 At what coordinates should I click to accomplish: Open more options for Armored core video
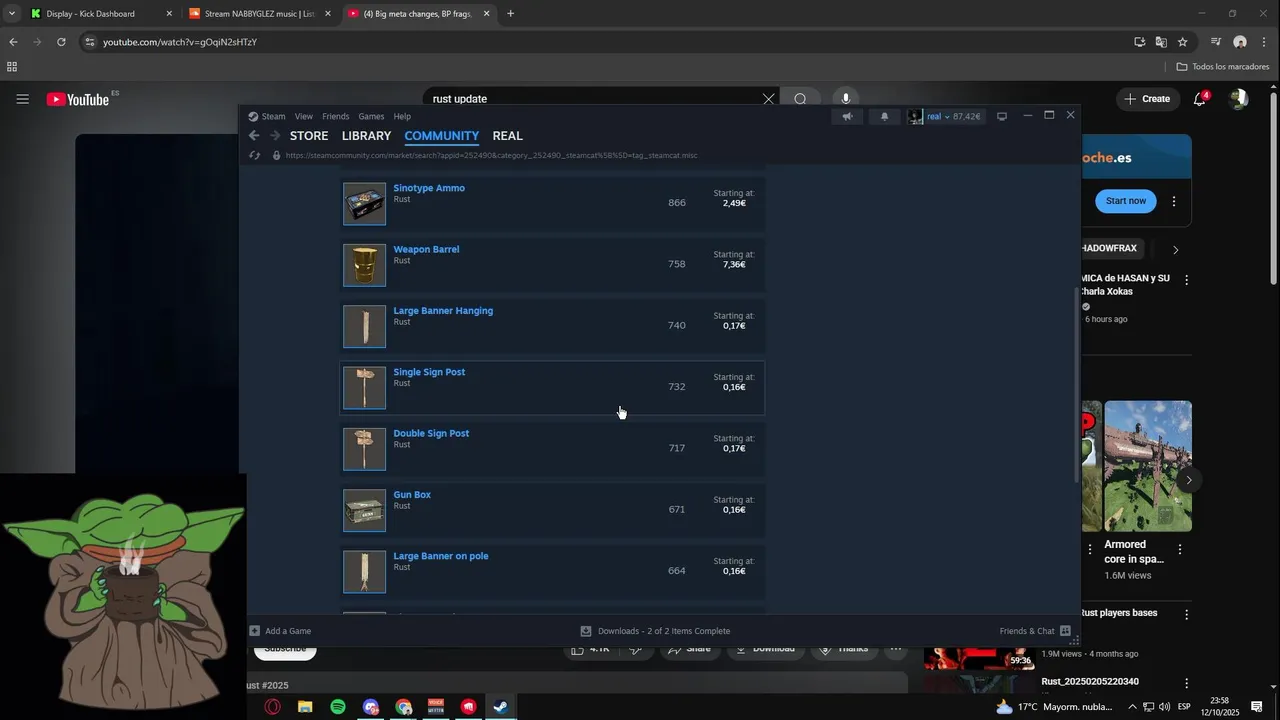(x=1180, y=550)
